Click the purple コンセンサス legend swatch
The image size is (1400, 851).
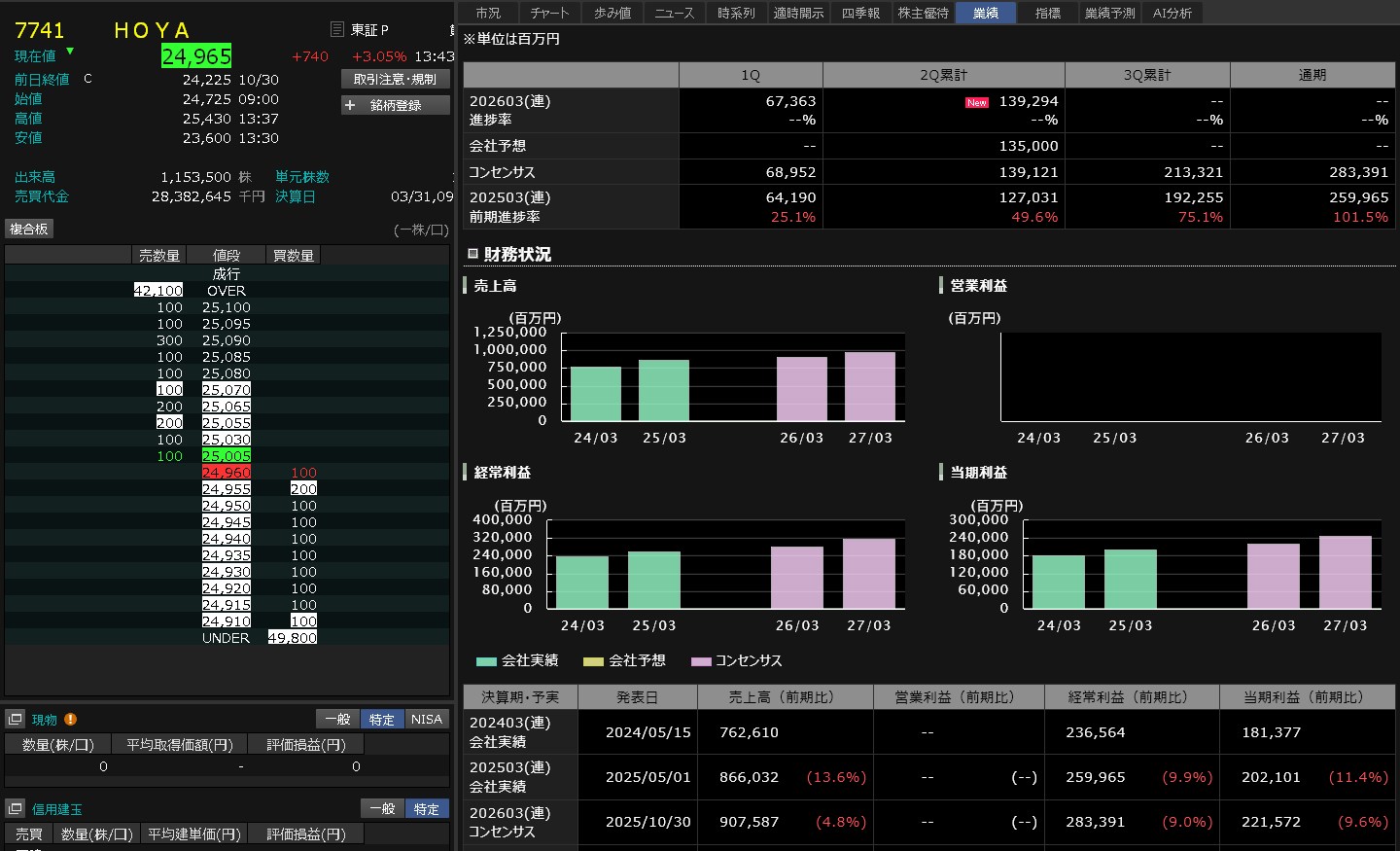(x=701, y=661)
